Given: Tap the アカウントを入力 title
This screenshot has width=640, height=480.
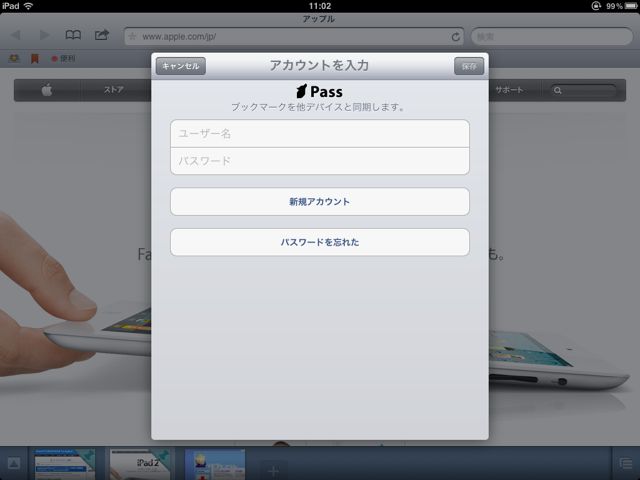Looking at the screenshot, I should pos(319,65).
